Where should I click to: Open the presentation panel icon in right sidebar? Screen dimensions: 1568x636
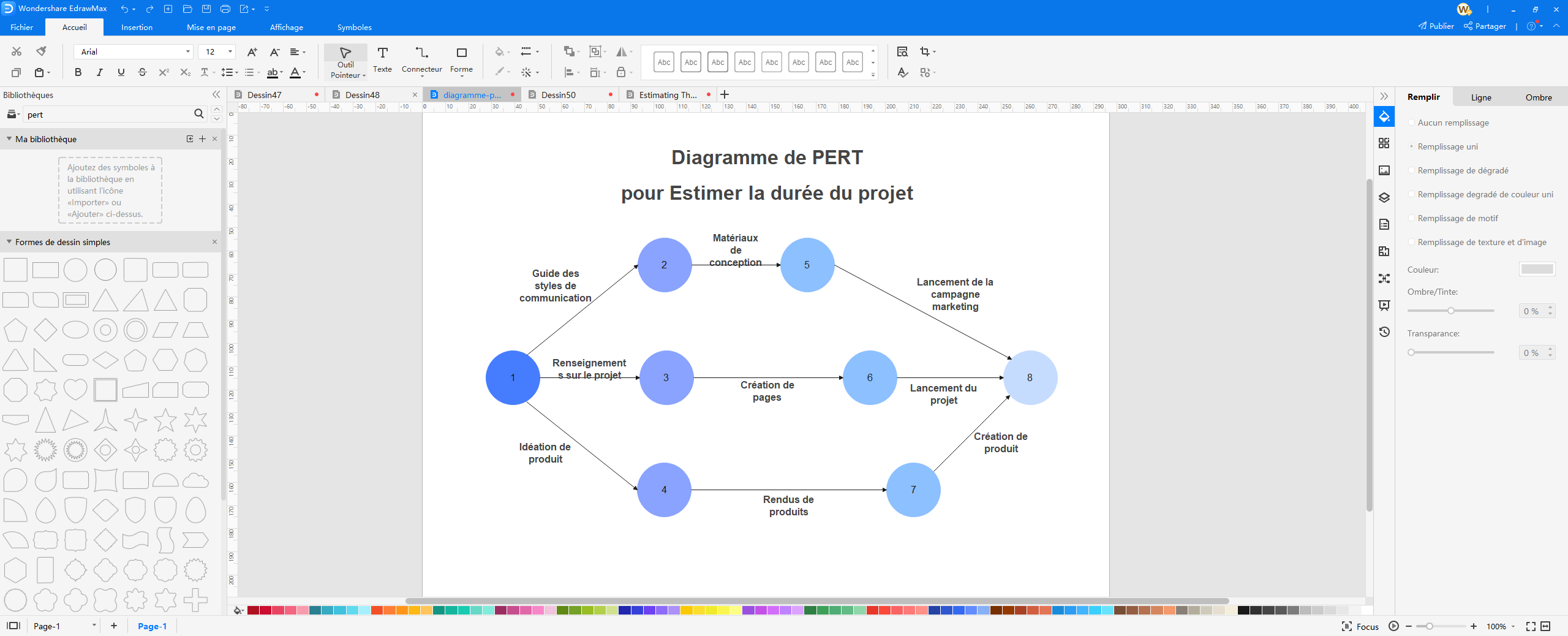[1384, 305]
